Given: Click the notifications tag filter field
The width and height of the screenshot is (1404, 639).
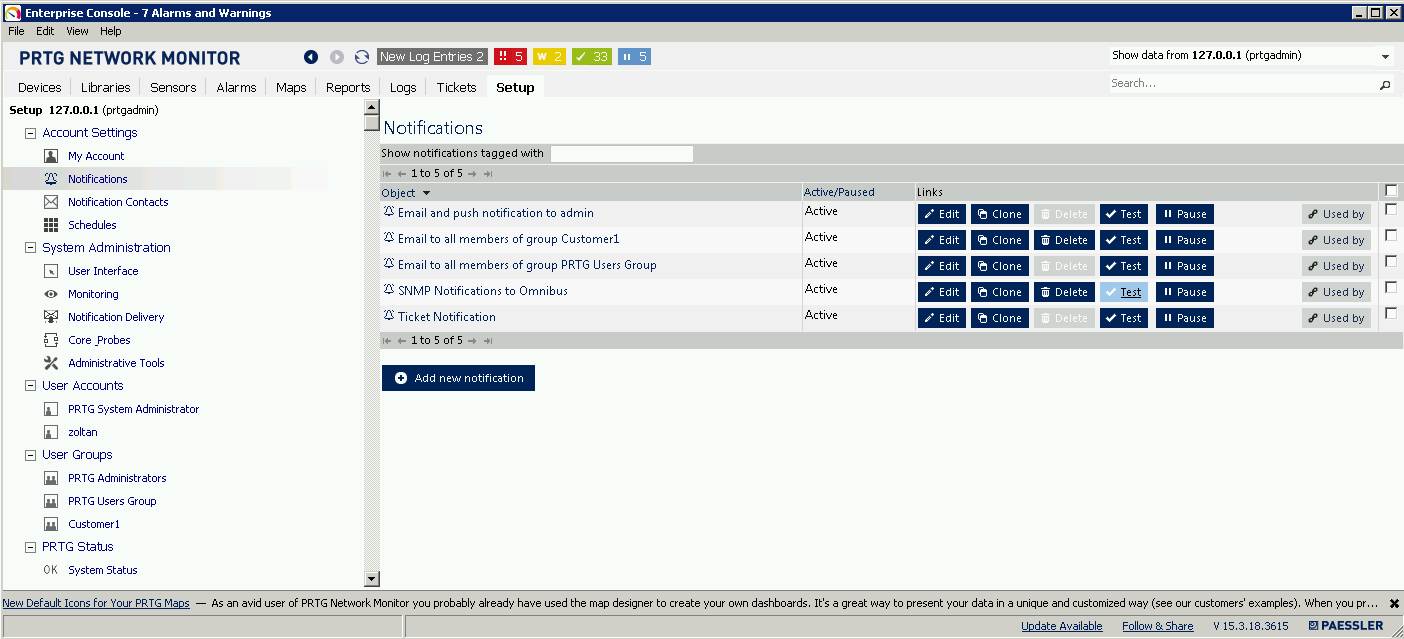Looking at the screenshot, I should pos(621,153).
